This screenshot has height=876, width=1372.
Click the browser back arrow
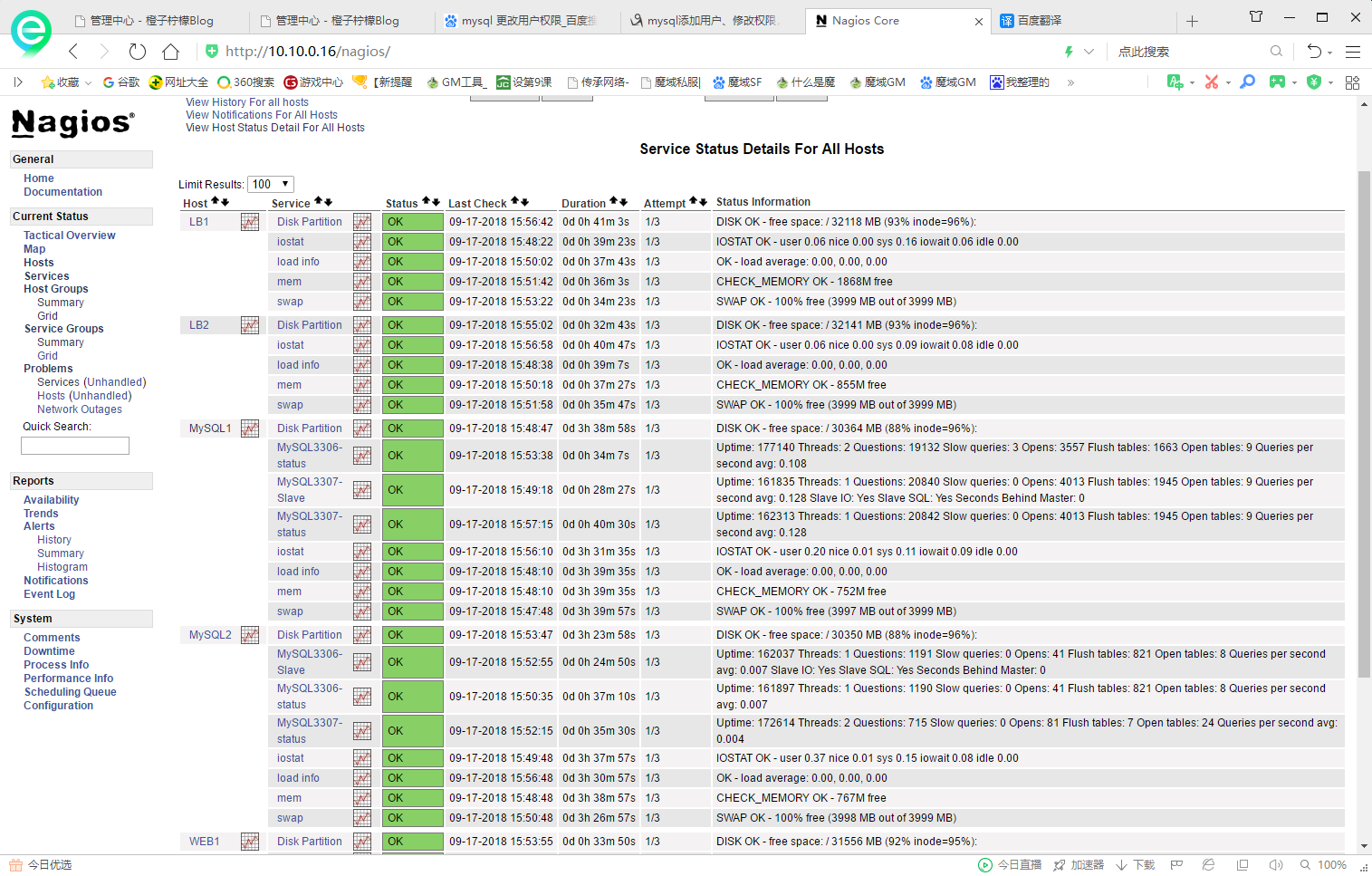(x=73, y=52)
